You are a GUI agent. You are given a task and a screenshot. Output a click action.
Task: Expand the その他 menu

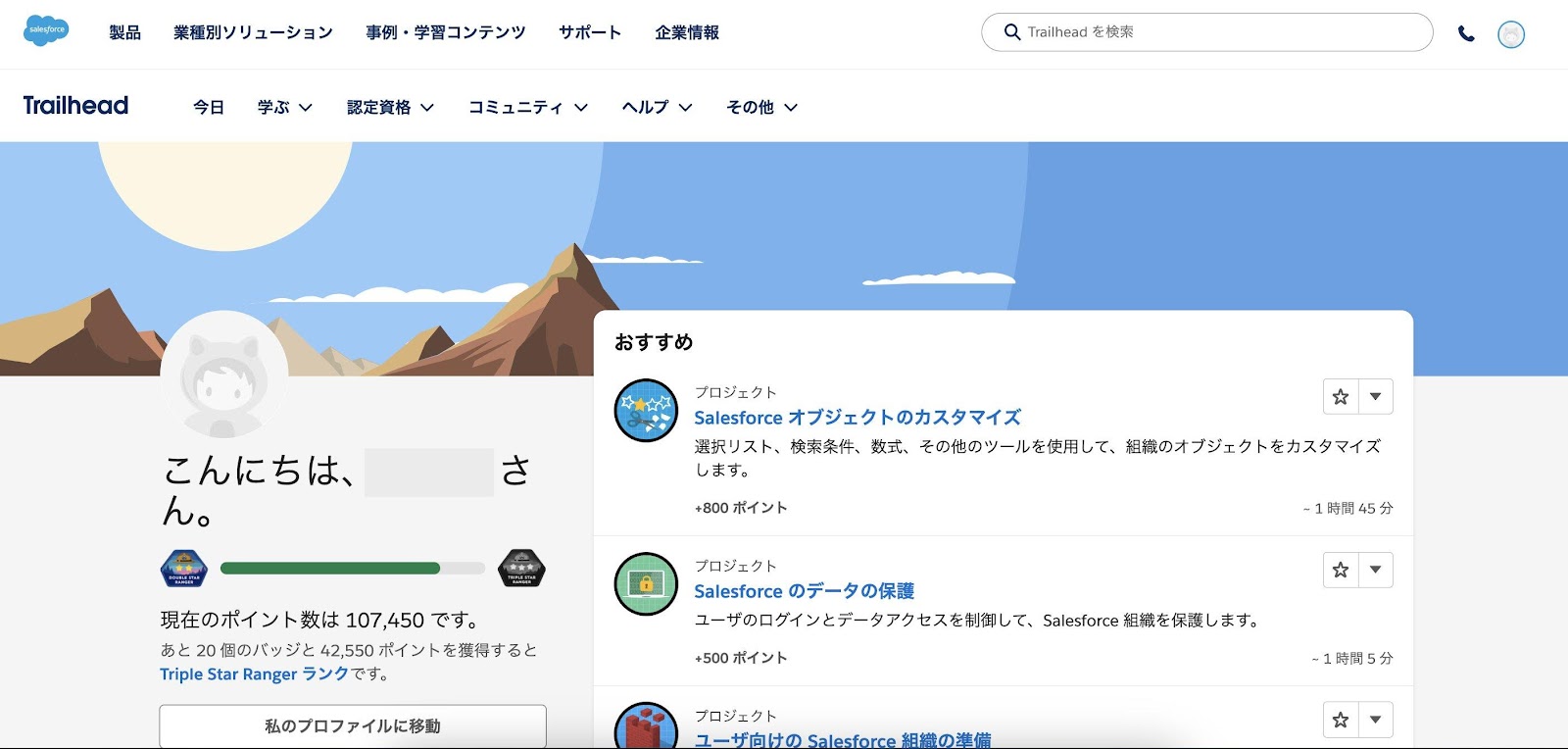tap(762, 107)
